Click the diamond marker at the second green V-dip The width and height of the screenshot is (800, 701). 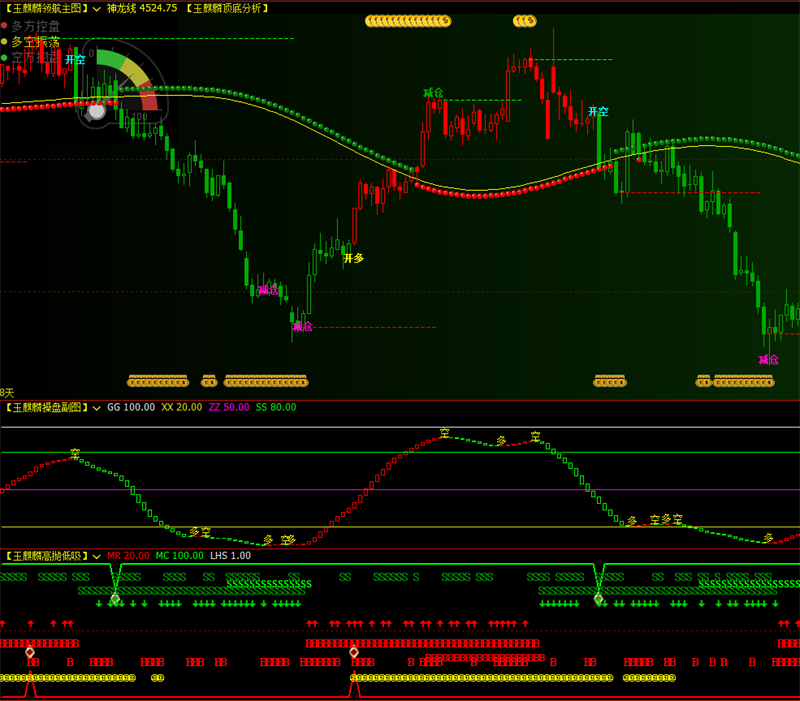pyautogui.click(x=598, y=598)
